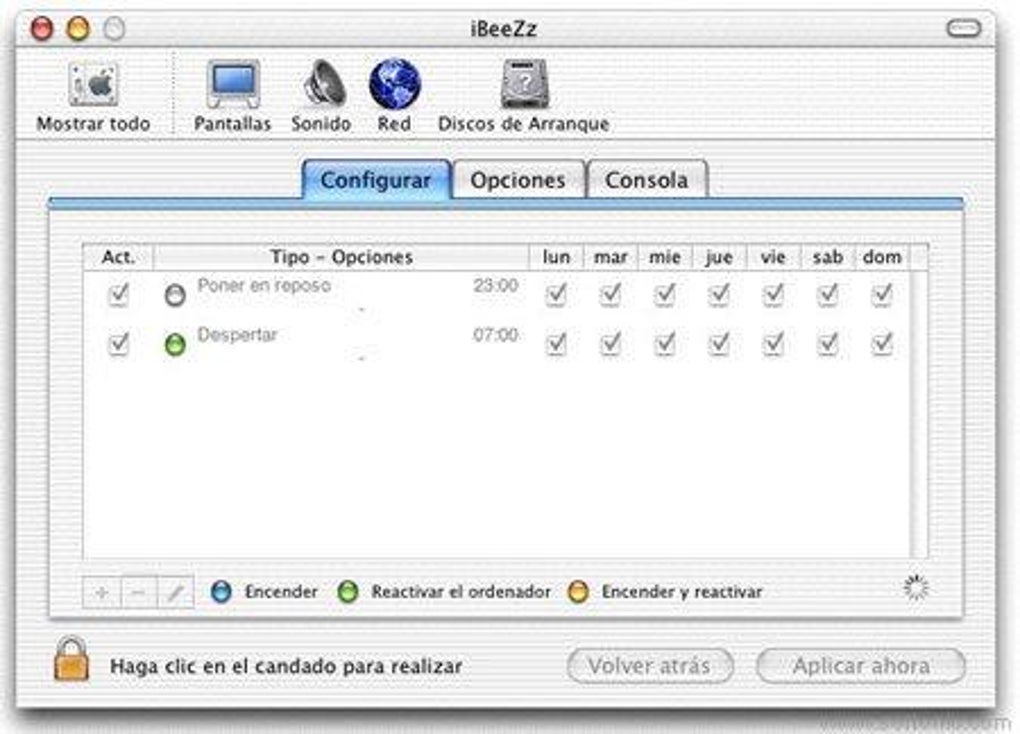The width and height of the screenshot is (1020, 734).
Task: Click the sab column header
Action: pos(827,257)
